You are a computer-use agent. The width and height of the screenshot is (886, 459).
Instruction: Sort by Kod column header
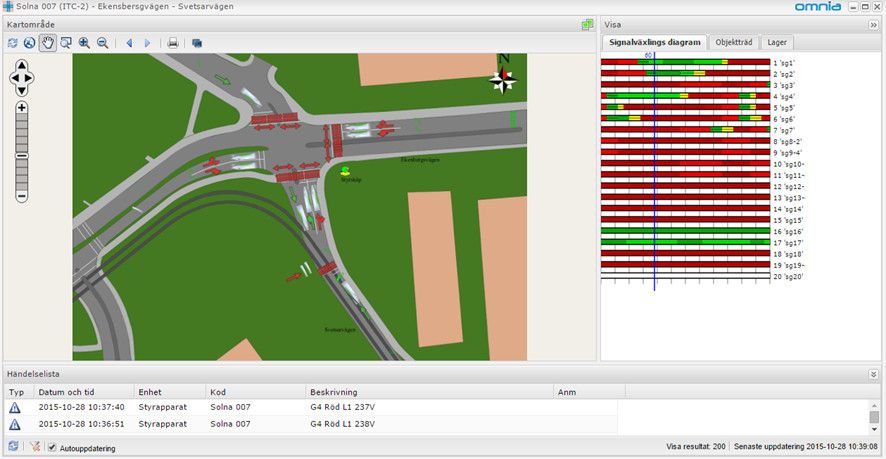(x=255, y=392)
